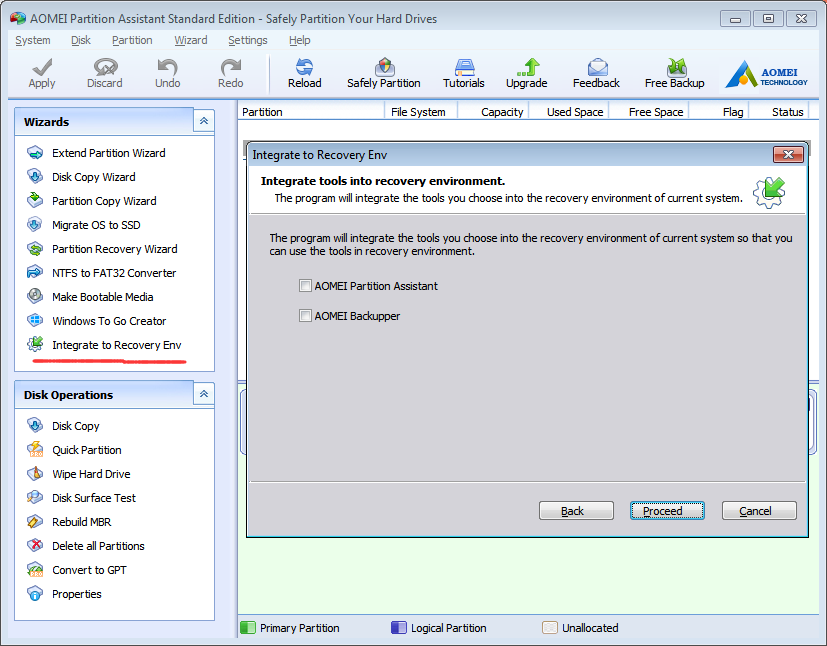Click the Primary Partition green legend swatch
Viewport: 827px width, 646px height.
pos(248,628)
